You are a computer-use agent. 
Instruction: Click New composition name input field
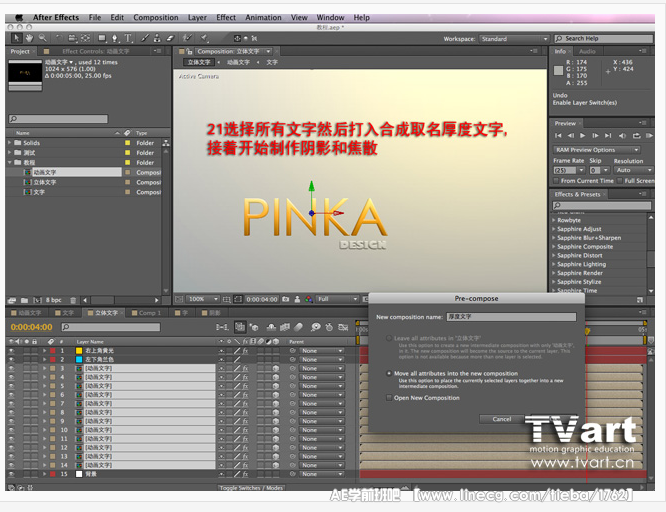(511, 317)
